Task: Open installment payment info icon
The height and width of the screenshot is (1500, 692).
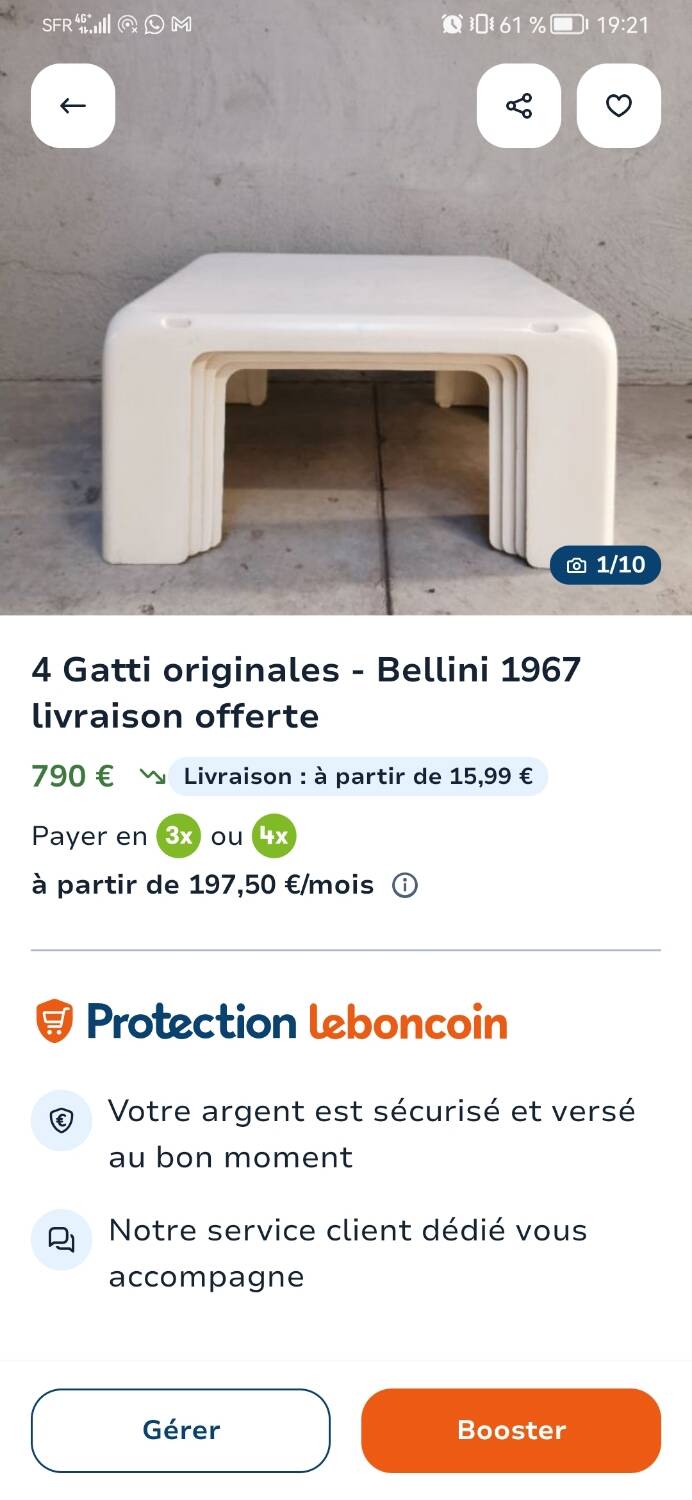Action: (405, 885)
